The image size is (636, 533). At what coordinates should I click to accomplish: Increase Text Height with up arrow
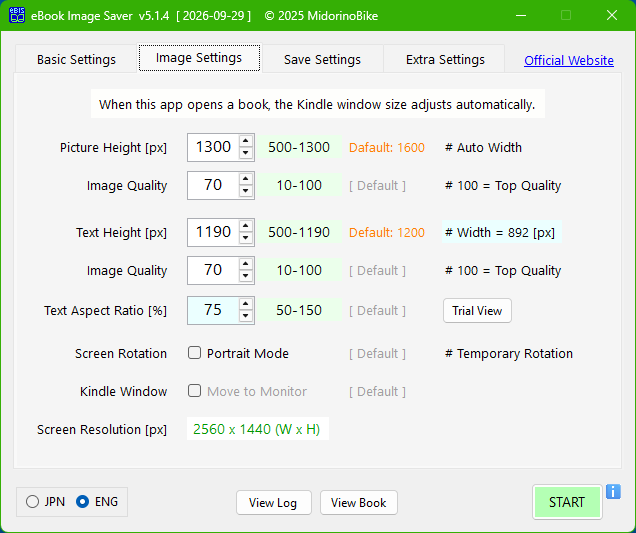(x=246, y=226)
